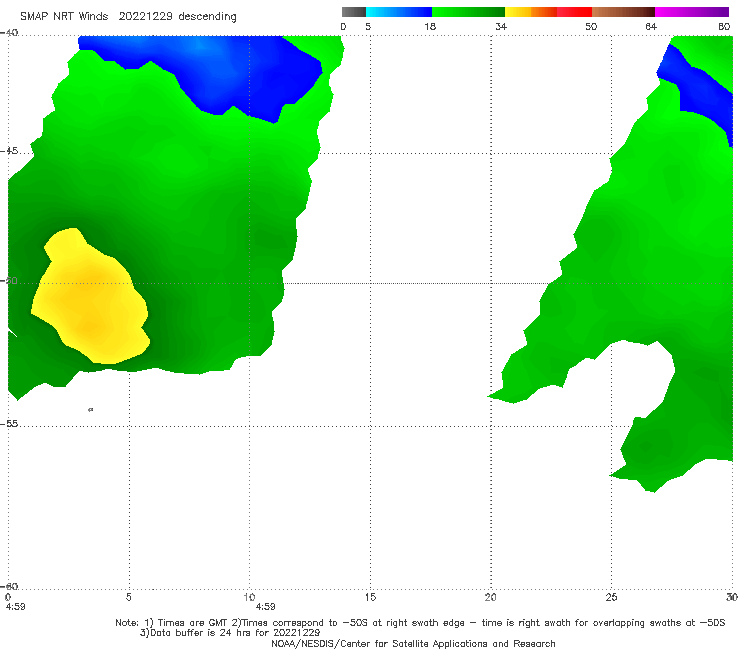740x650 pixels.
Task: Click the gray segment of the color bar
Action: (353, 12)
